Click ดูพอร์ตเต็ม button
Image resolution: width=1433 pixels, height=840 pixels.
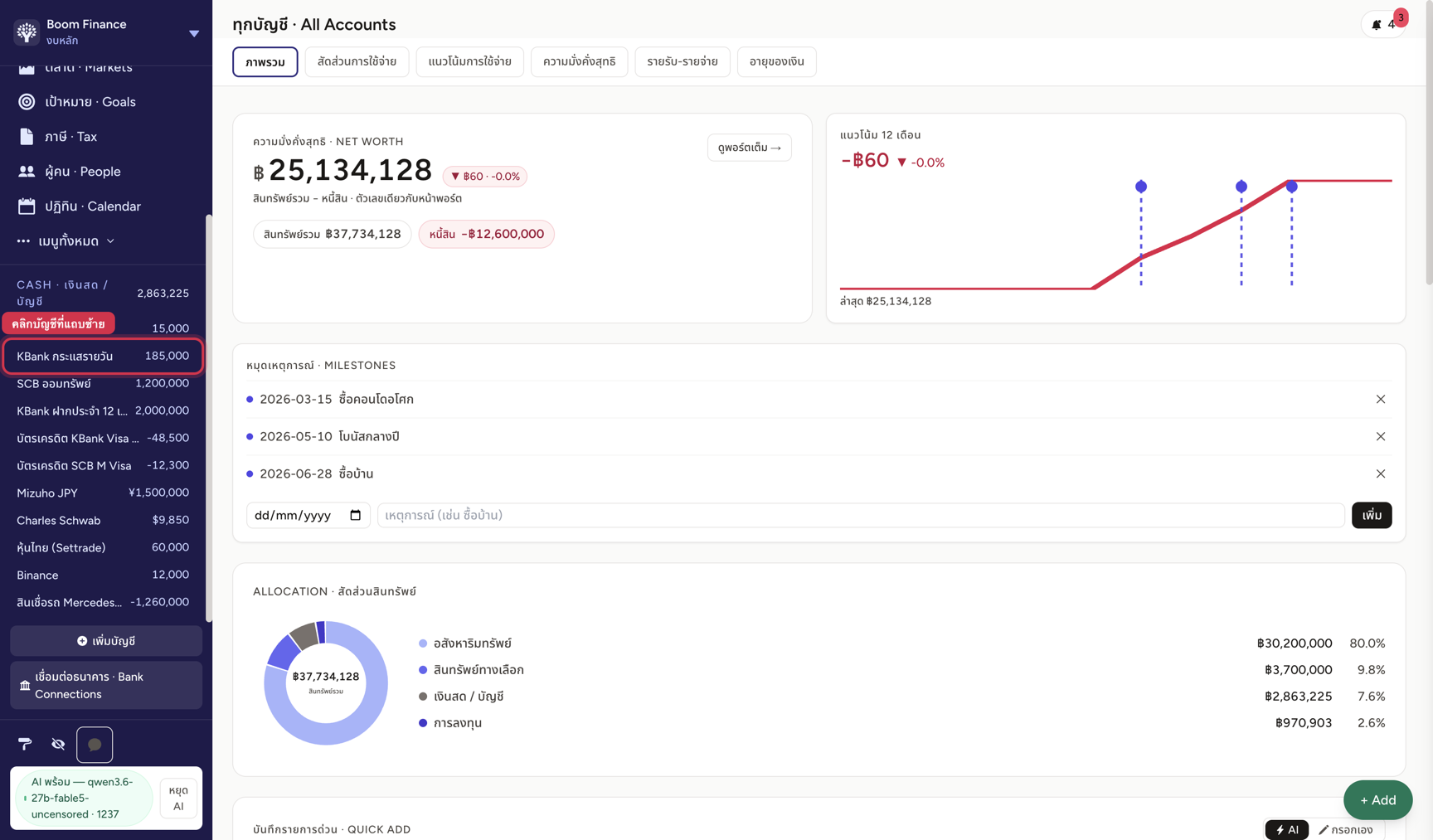pyautogui.click(x=749, y=148)
